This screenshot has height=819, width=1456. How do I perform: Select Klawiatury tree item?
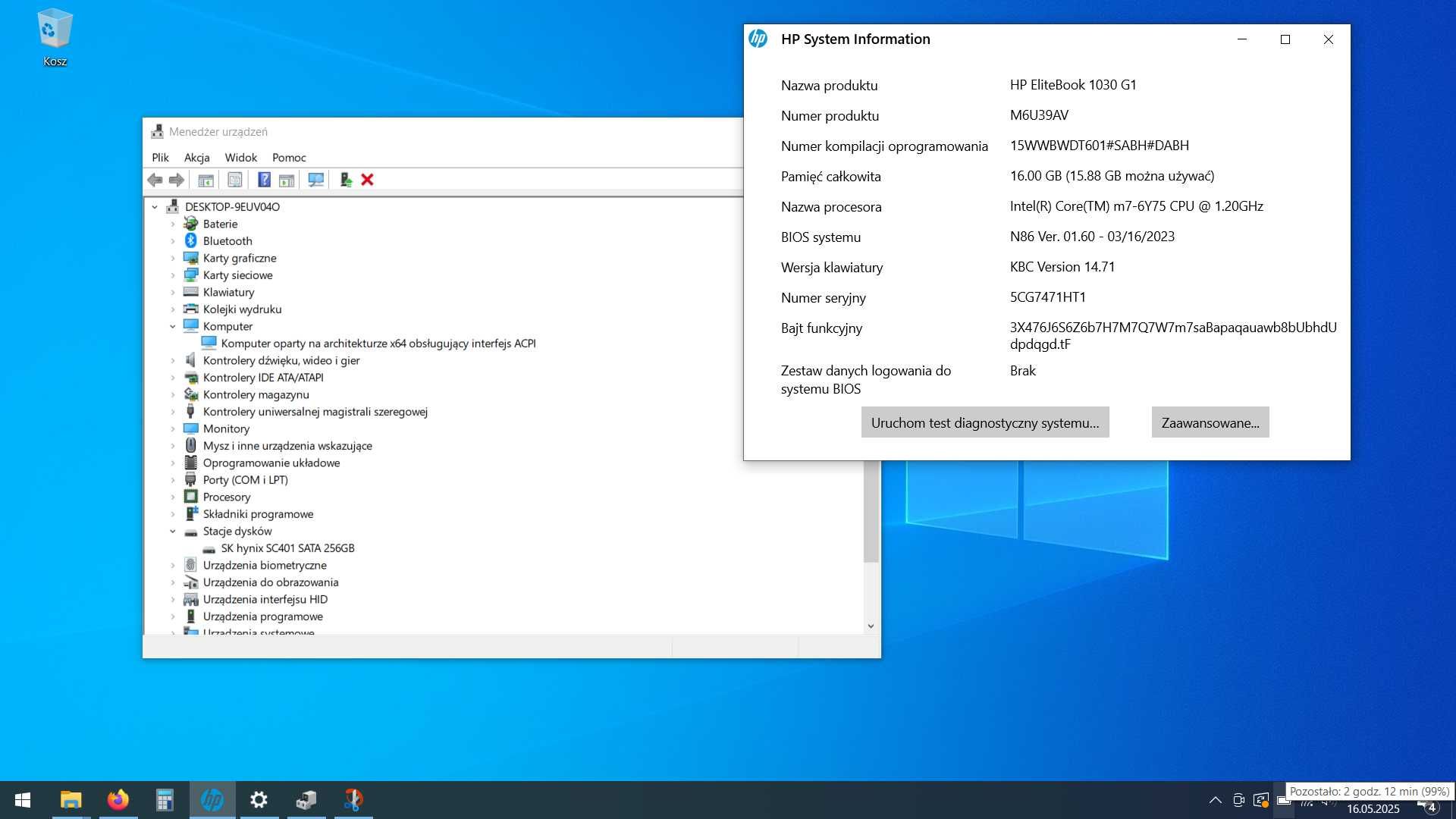point(228,293)
